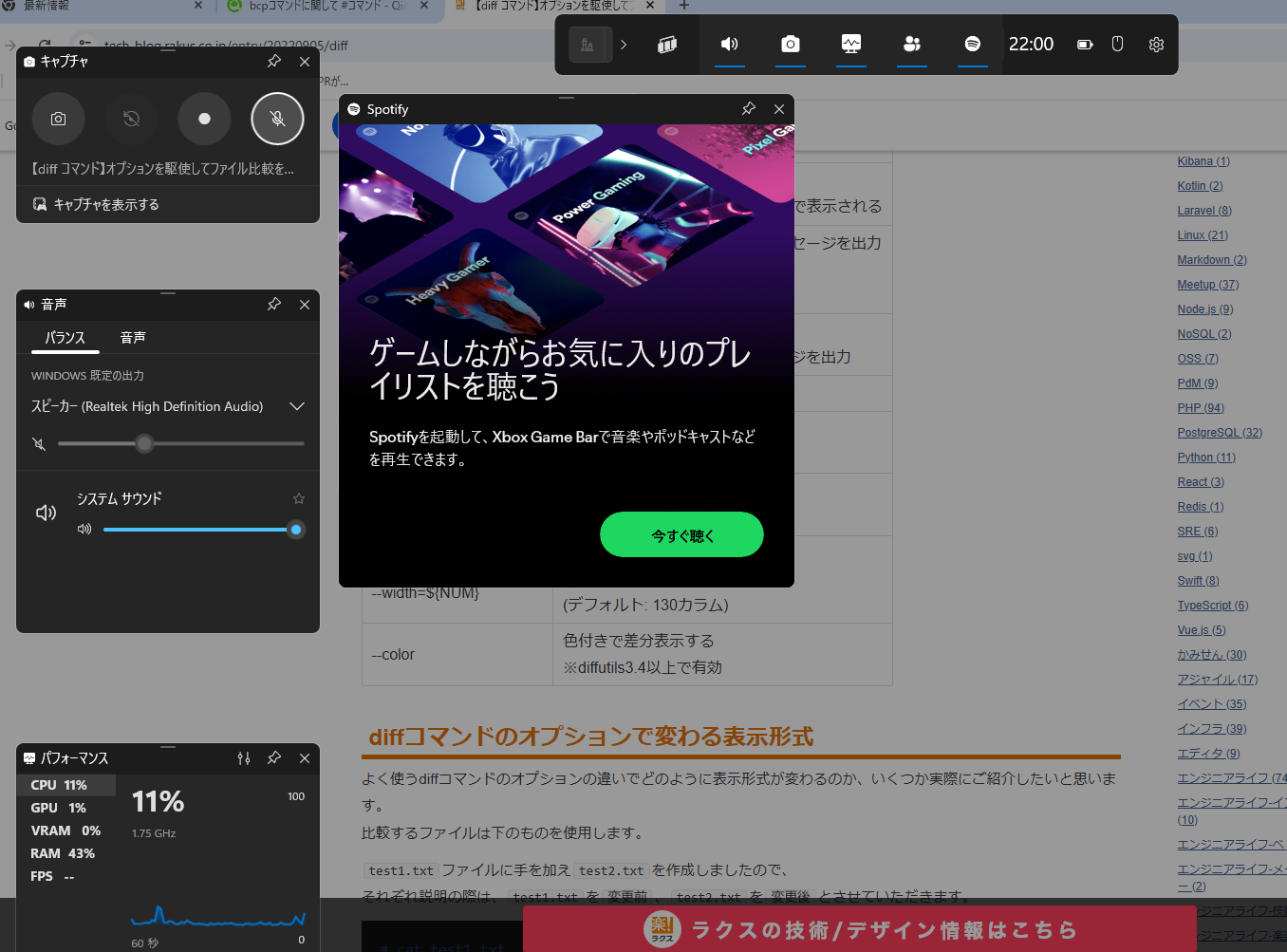Image resolution: width=1287 pixels, height=952 pixels.
Task: Favorite システム サウンド with the star
Action: pyautogui.click(x=299, y=498)
